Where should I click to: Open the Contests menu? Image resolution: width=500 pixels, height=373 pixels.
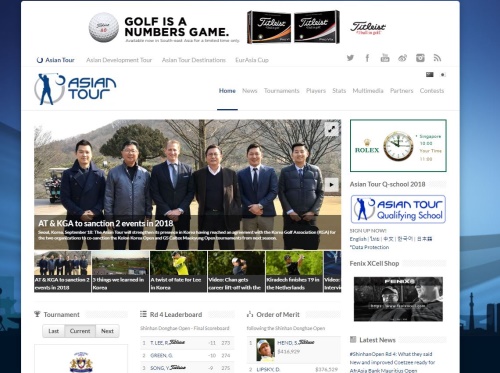(432, 91)
